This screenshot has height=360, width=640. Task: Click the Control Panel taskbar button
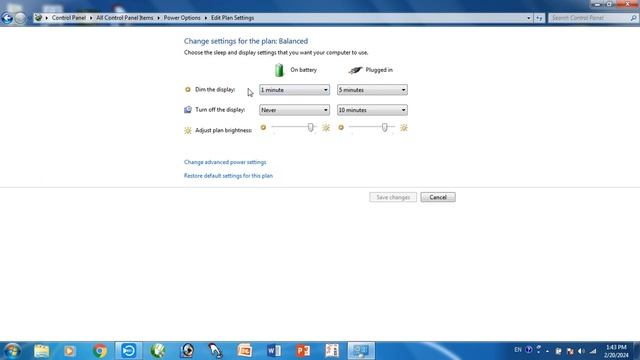coord(361,351)
